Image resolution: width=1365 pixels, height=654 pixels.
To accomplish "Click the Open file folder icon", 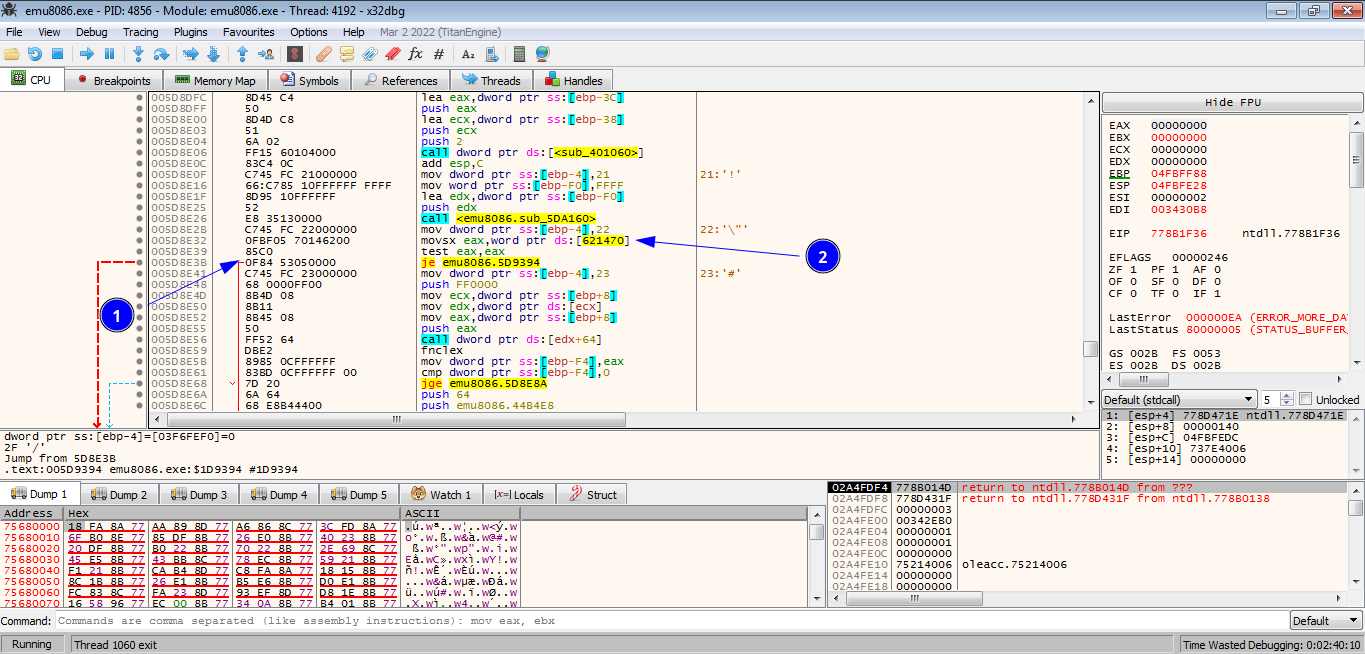I will coord(13,54).
